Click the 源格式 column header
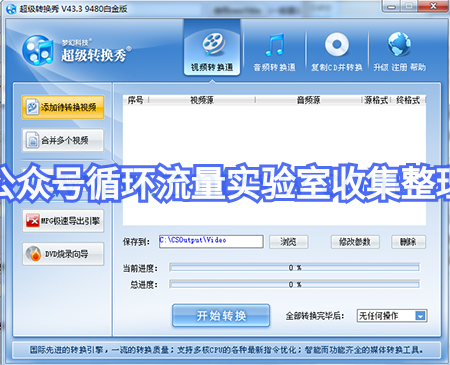The height and width of the screenshot is (365, 450). [x=376, y=100]
